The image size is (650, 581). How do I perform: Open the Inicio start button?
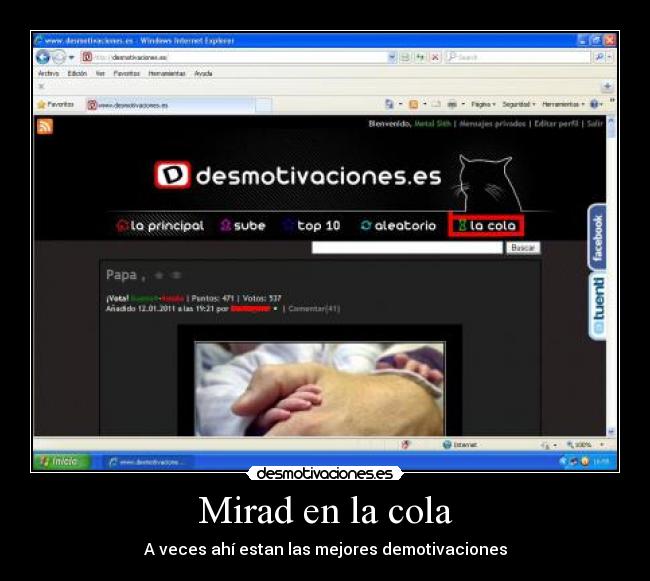61,461
